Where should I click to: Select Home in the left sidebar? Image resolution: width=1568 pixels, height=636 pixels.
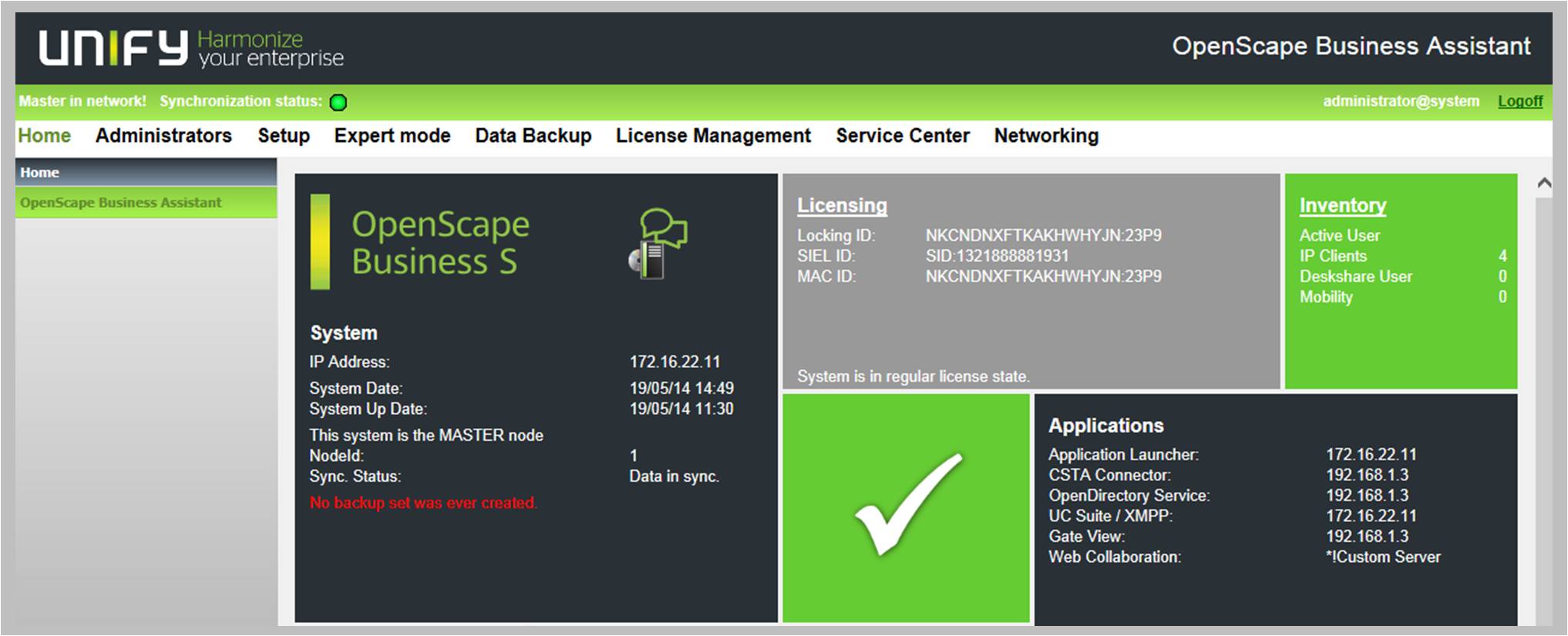click(146, 173)
